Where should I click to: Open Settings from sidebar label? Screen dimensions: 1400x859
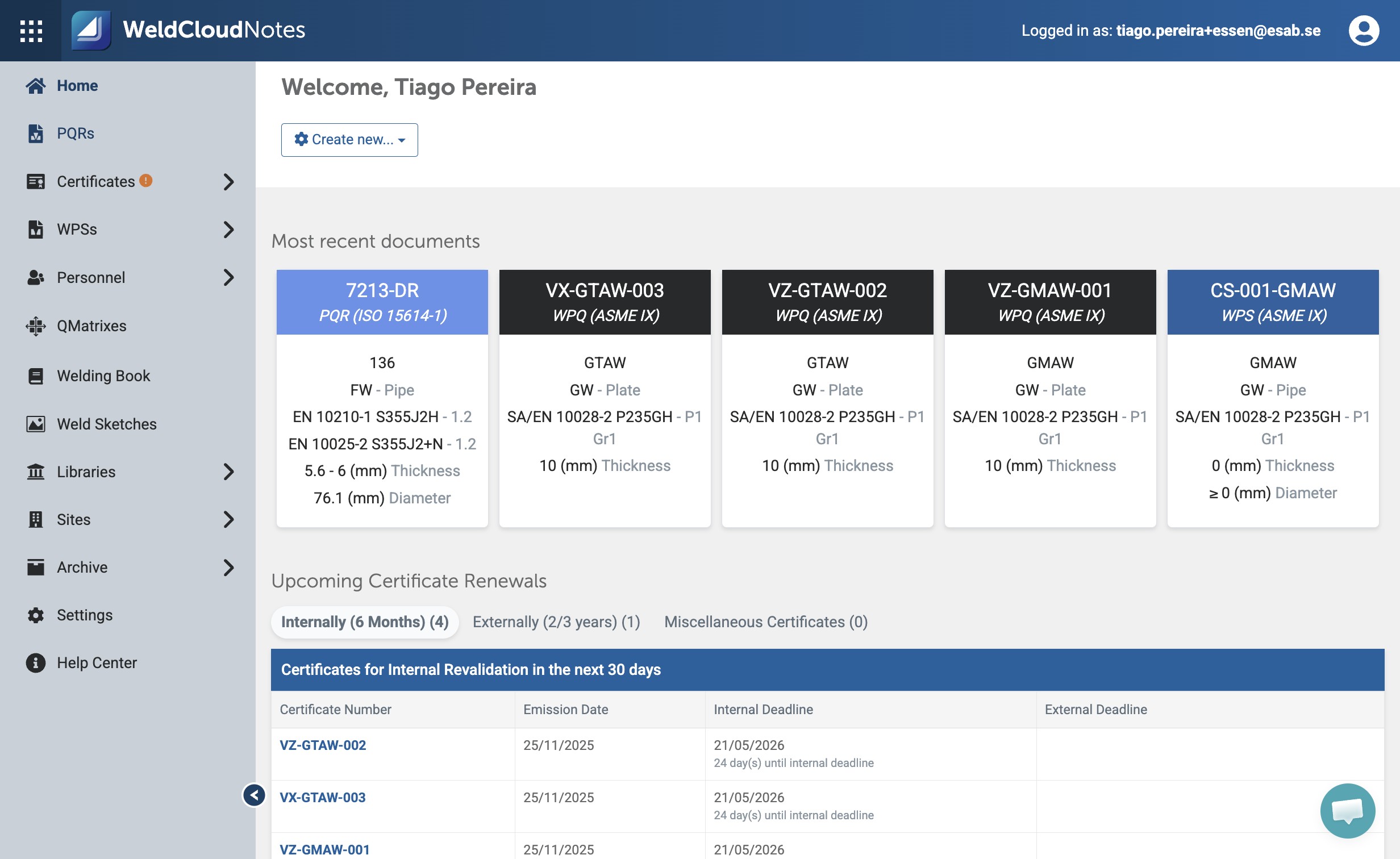pyautogui.click(x=85, y=615)
